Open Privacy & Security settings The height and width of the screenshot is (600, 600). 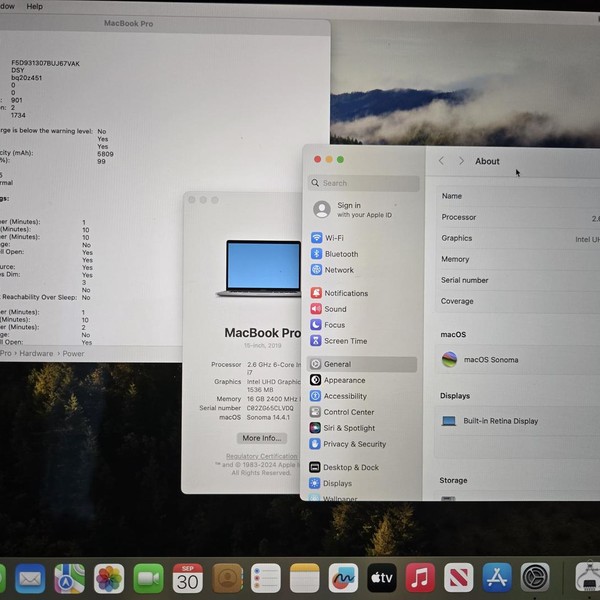point(347,444)
